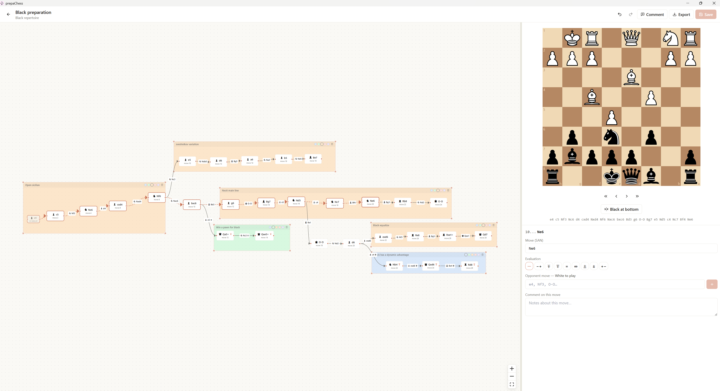Viewport: 720px width, 391px height.
Task: Pick blue color swatch on Open sicilian group
Action: click(x=146, y=185)
